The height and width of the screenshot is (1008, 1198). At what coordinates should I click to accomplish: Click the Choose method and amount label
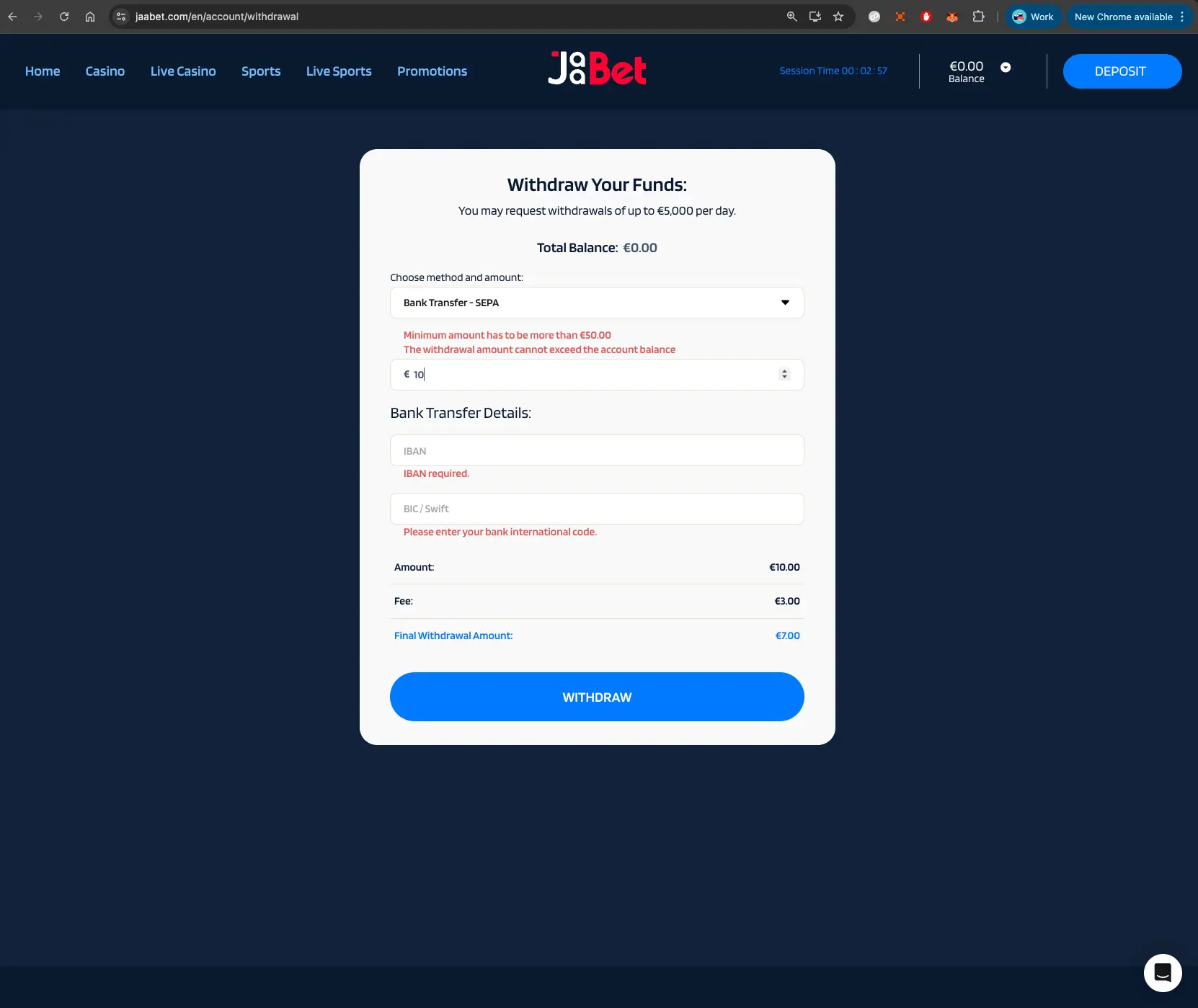[456, 277]
